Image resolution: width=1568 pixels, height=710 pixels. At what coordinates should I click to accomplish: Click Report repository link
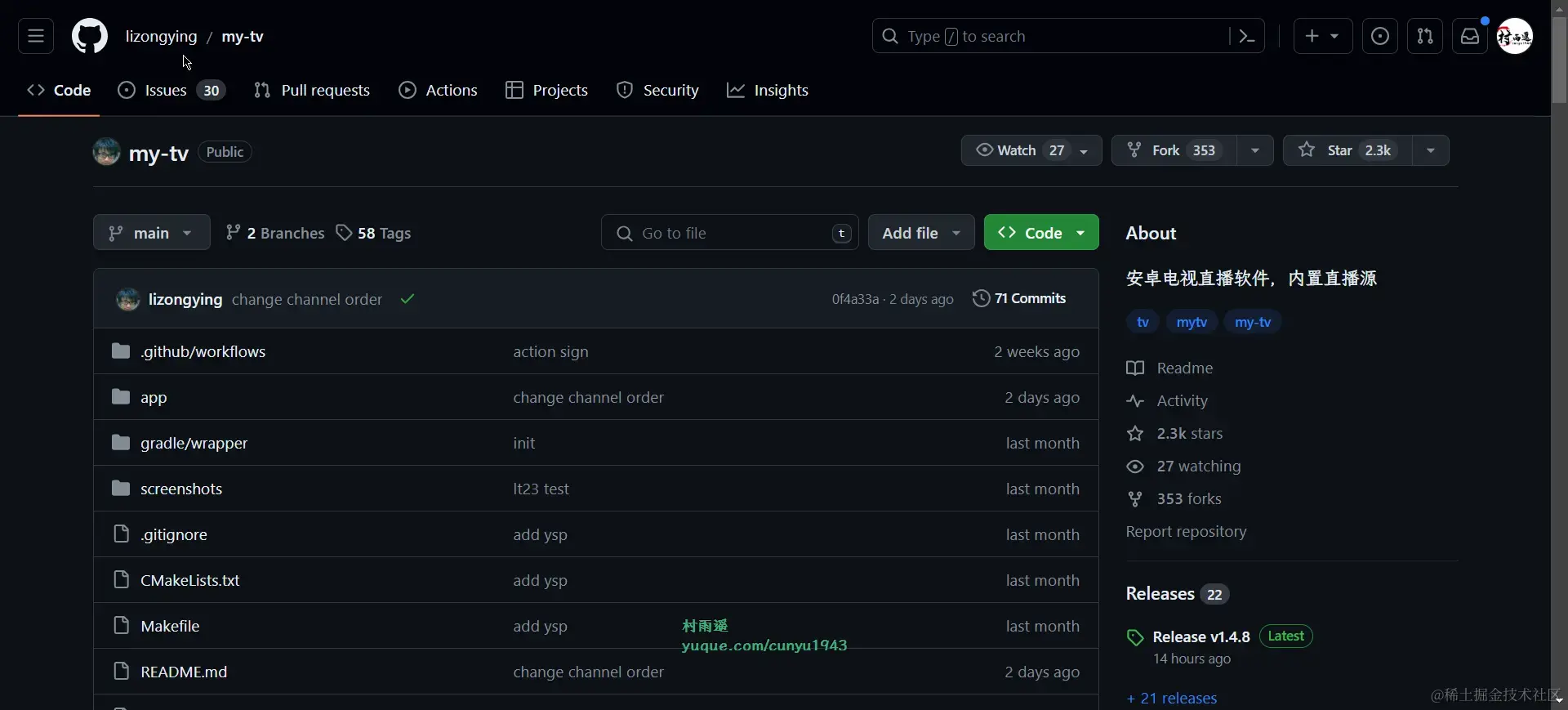pos(1186,531)
